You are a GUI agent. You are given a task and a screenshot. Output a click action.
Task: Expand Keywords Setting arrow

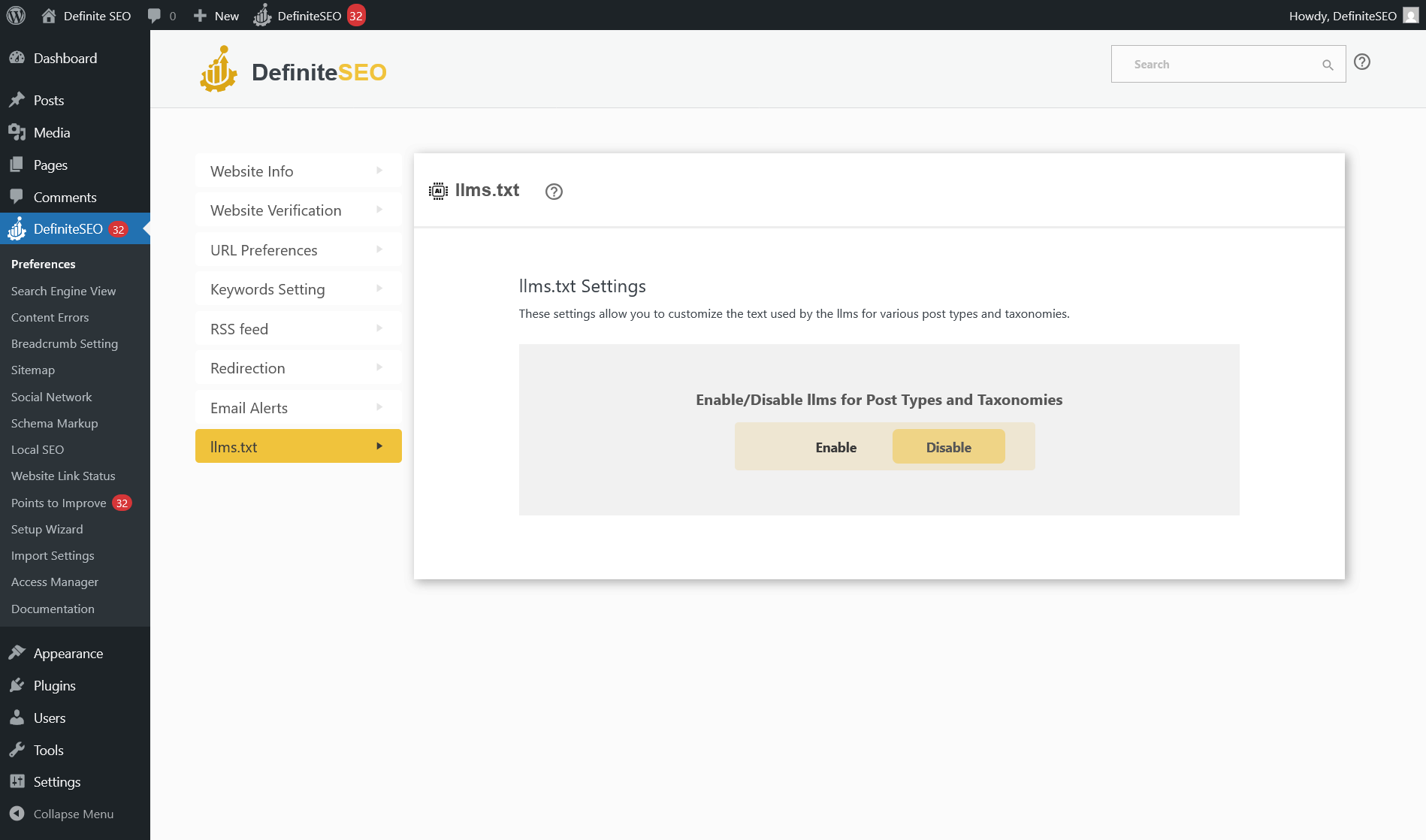pos(379,289)
